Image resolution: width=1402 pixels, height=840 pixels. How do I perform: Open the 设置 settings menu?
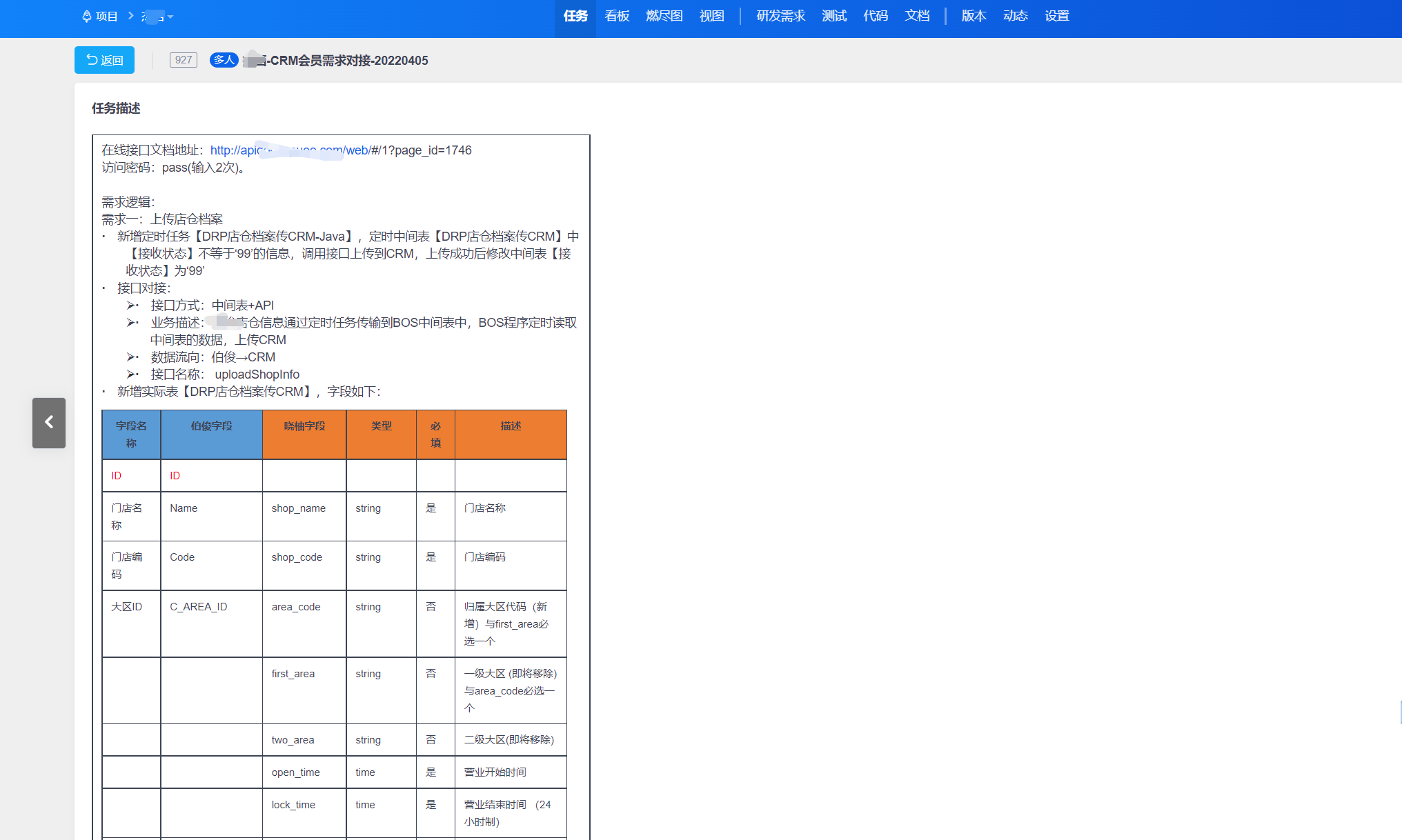pos(1056,16)
